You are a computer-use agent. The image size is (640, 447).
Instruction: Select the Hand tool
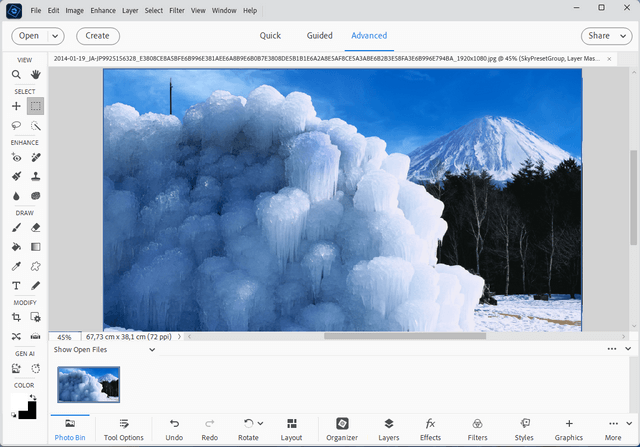(x=36, y=74)
